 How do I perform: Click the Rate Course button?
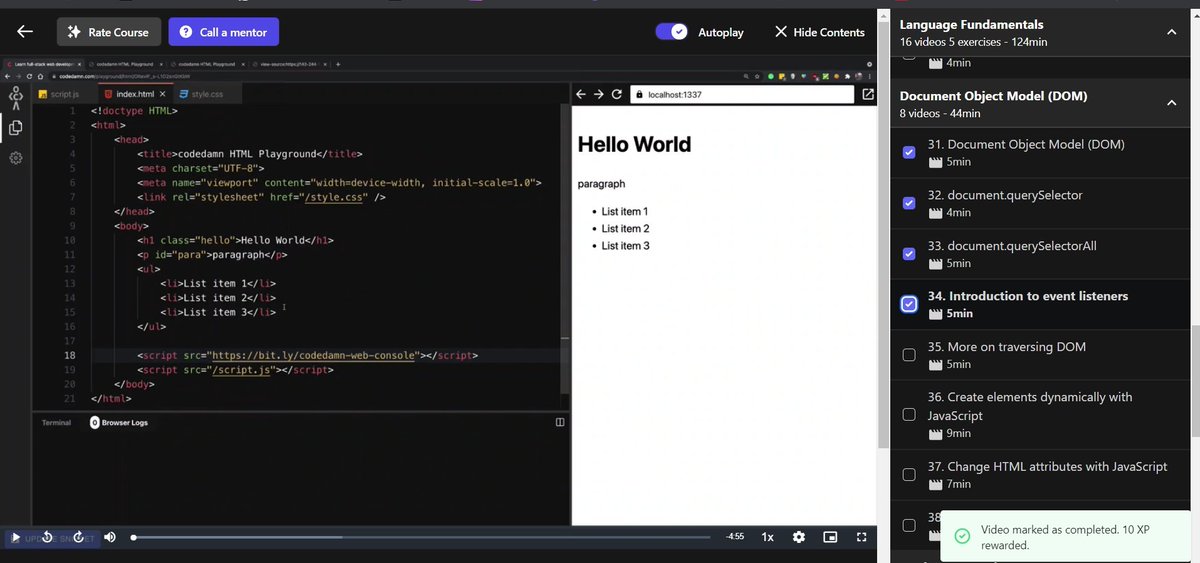(108, 32)
